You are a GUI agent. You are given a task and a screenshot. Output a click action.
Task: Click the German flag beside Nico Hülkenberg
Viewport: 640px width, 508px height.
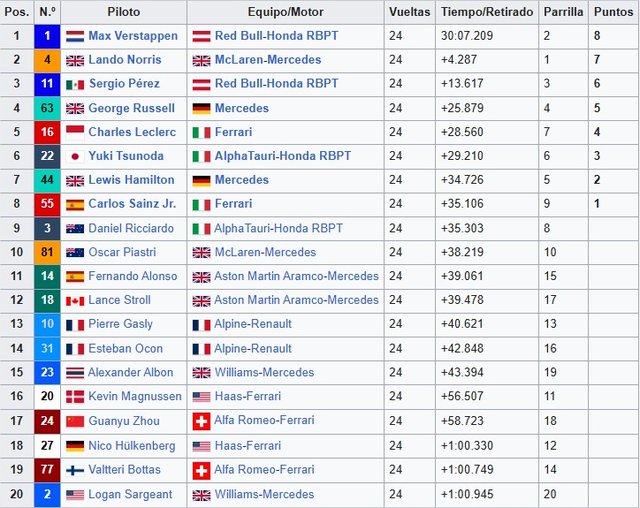[x=75, y=446]
